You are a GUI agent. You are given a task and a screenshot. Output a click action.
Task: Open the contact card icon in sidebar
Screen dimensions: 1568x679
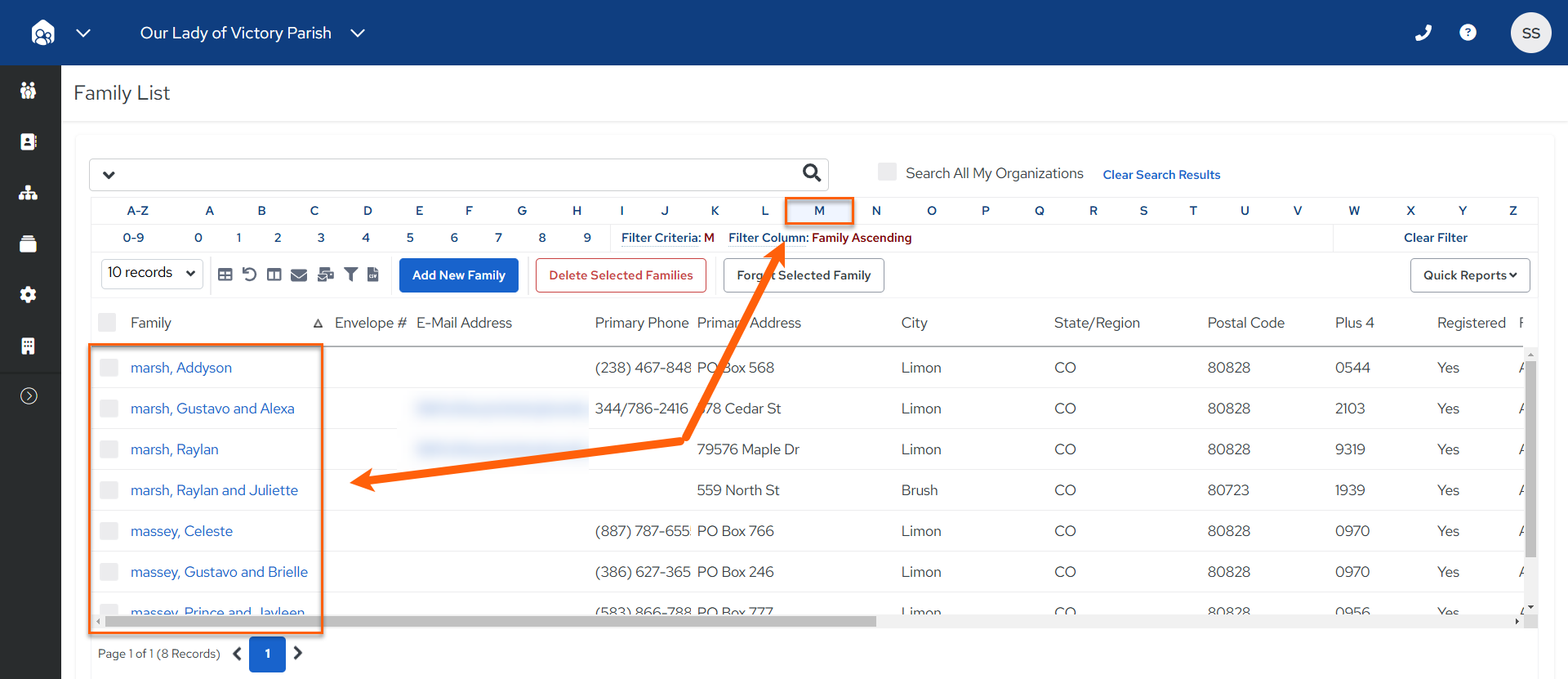[x=29, y=141]
